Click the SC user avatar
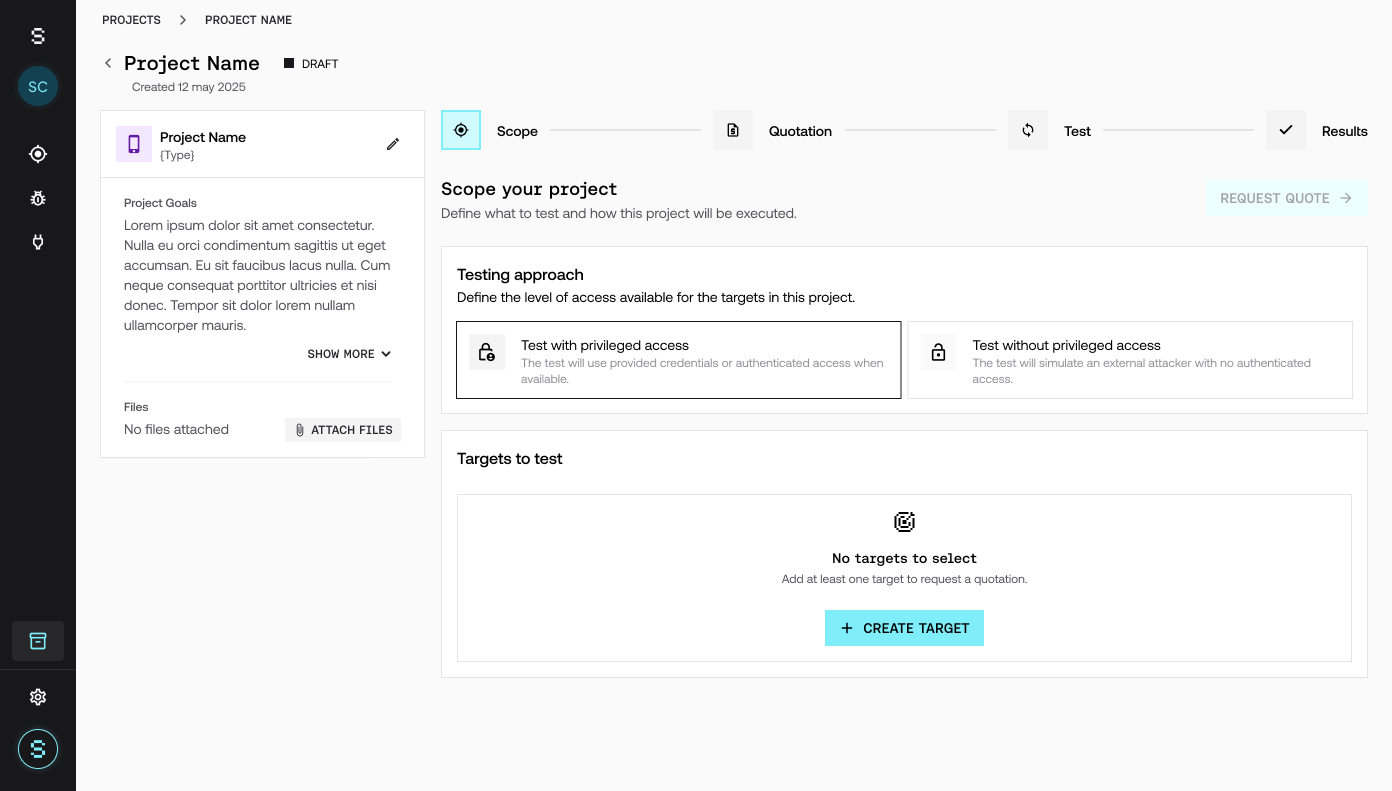The width and height of the screenshot is (1392, 791). click(38, 87)
